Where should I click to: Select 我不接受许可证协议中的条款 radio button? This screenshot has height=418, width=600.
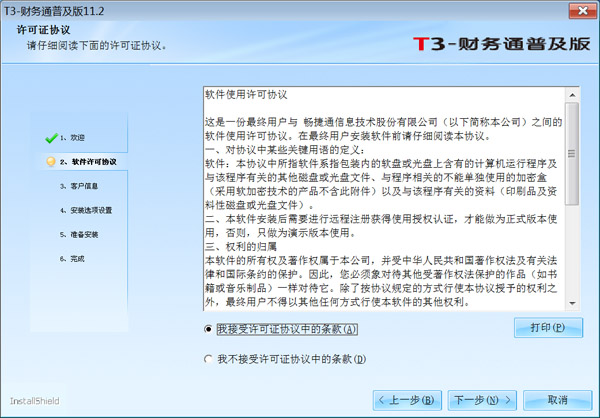[208, 358]
